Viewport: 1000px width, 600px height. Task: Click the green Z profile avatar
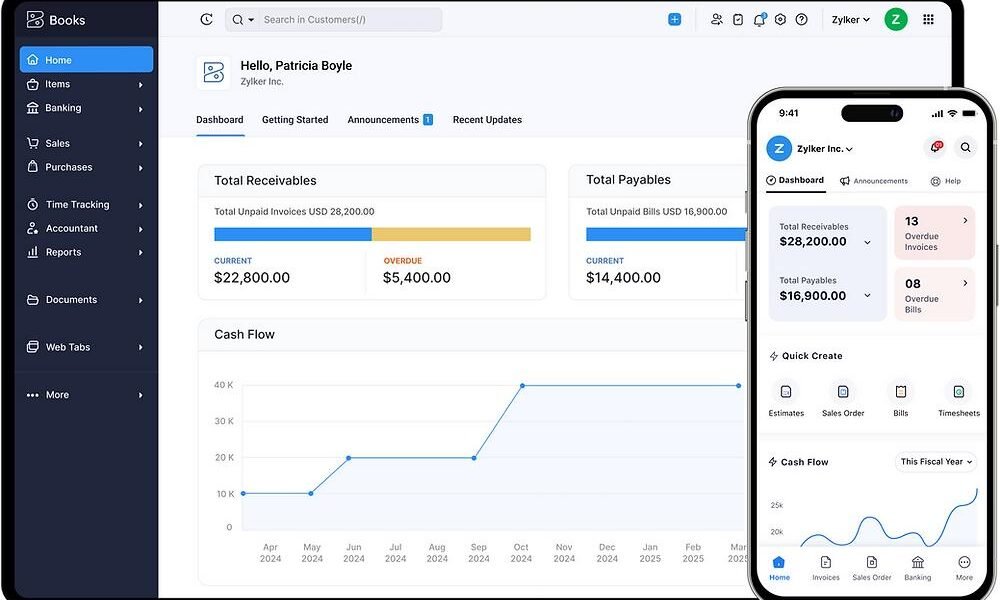[x=896, y=20]
